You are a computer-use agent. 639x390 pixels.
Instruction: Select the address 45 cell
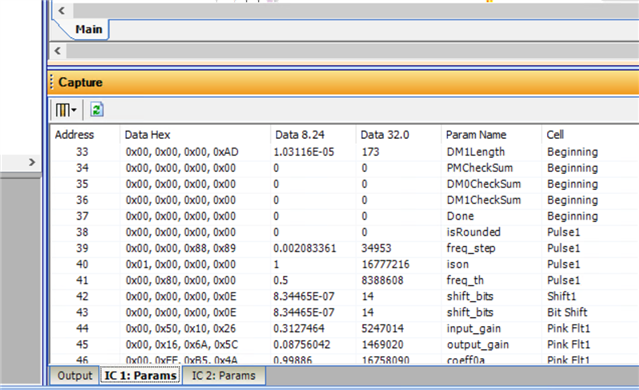click(82, 345)
